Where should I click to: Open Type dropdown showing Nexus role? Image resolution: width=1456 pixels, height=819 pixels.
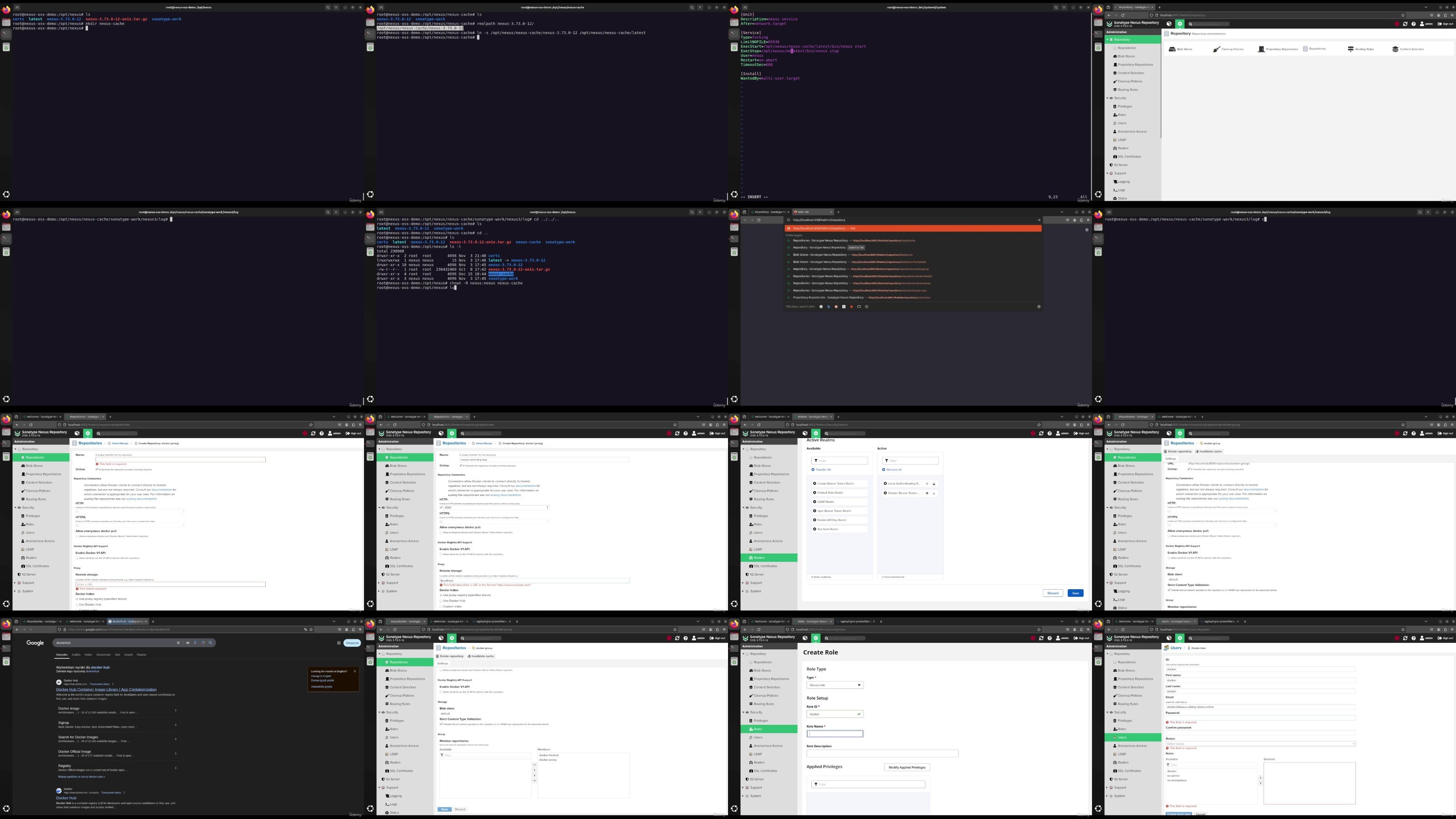coord(835,685)
